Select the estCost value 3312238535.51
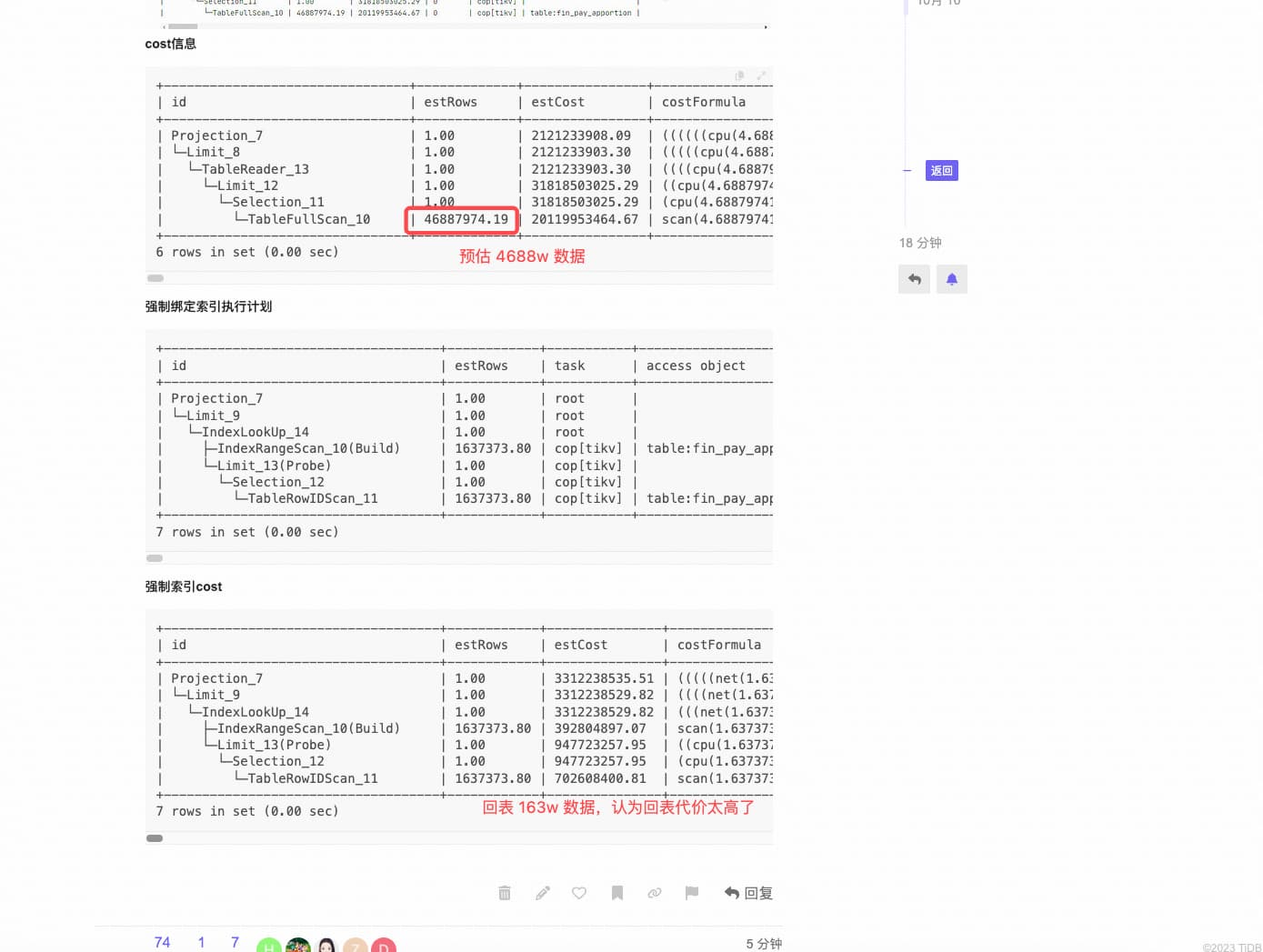Image resolution: width=1263 pixels, height=952 pixels. click(x=604, y=678)
